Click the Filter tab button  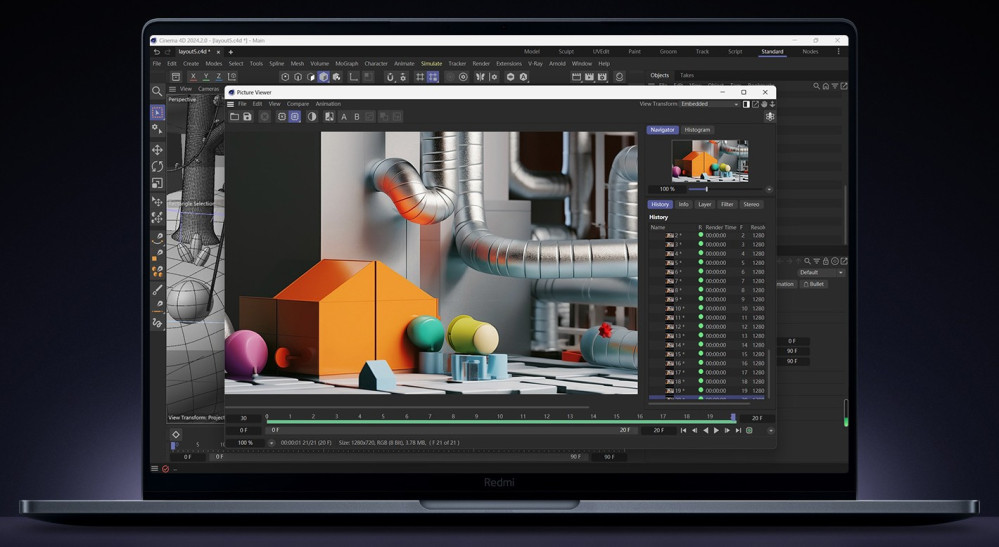point(727,204)
